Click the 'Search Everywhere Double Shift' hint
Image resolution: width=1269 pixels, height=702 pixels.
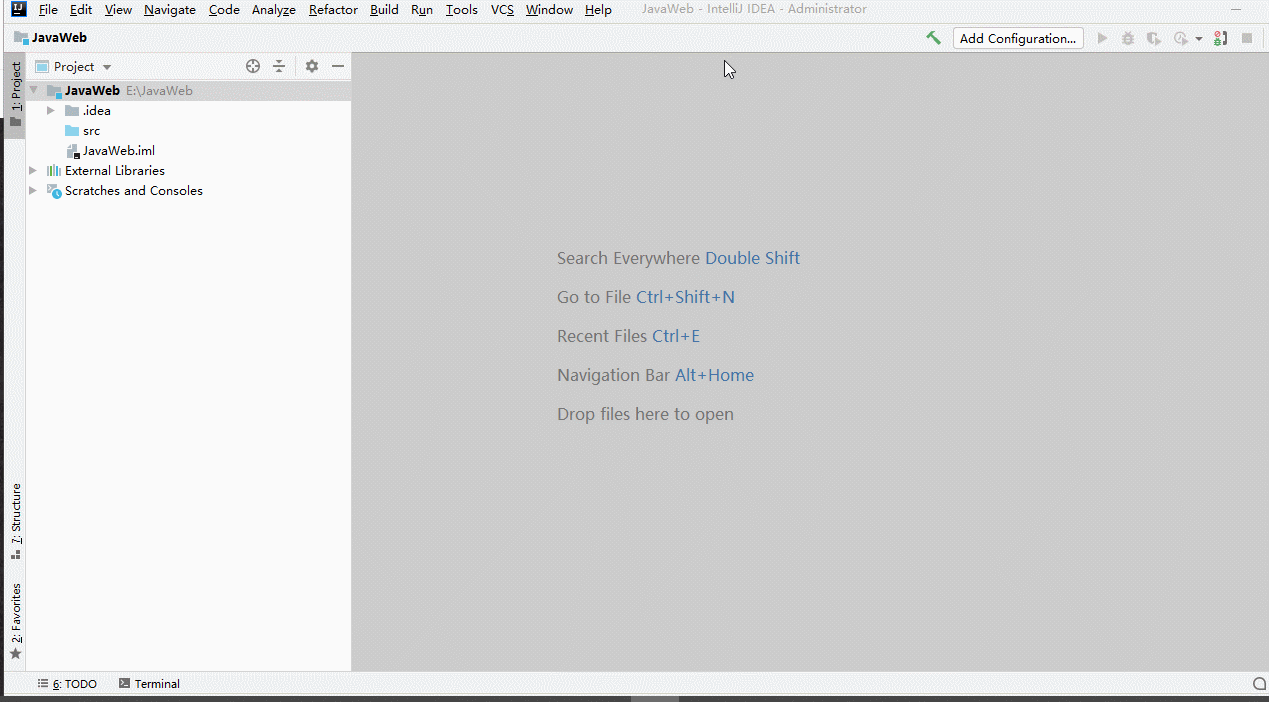[x=678, y=258]
